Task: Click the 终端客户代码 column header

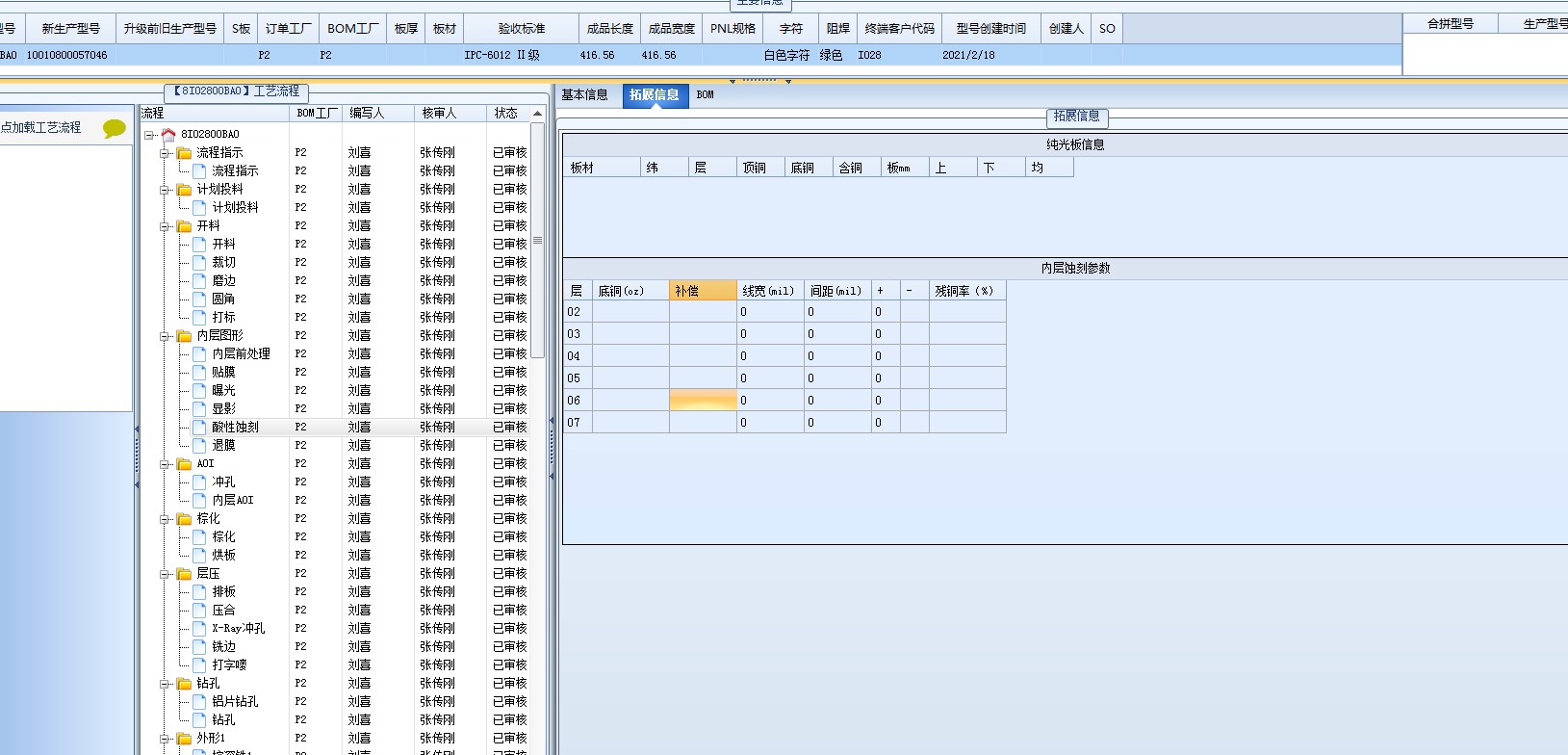Action: [x=900, y=29]
